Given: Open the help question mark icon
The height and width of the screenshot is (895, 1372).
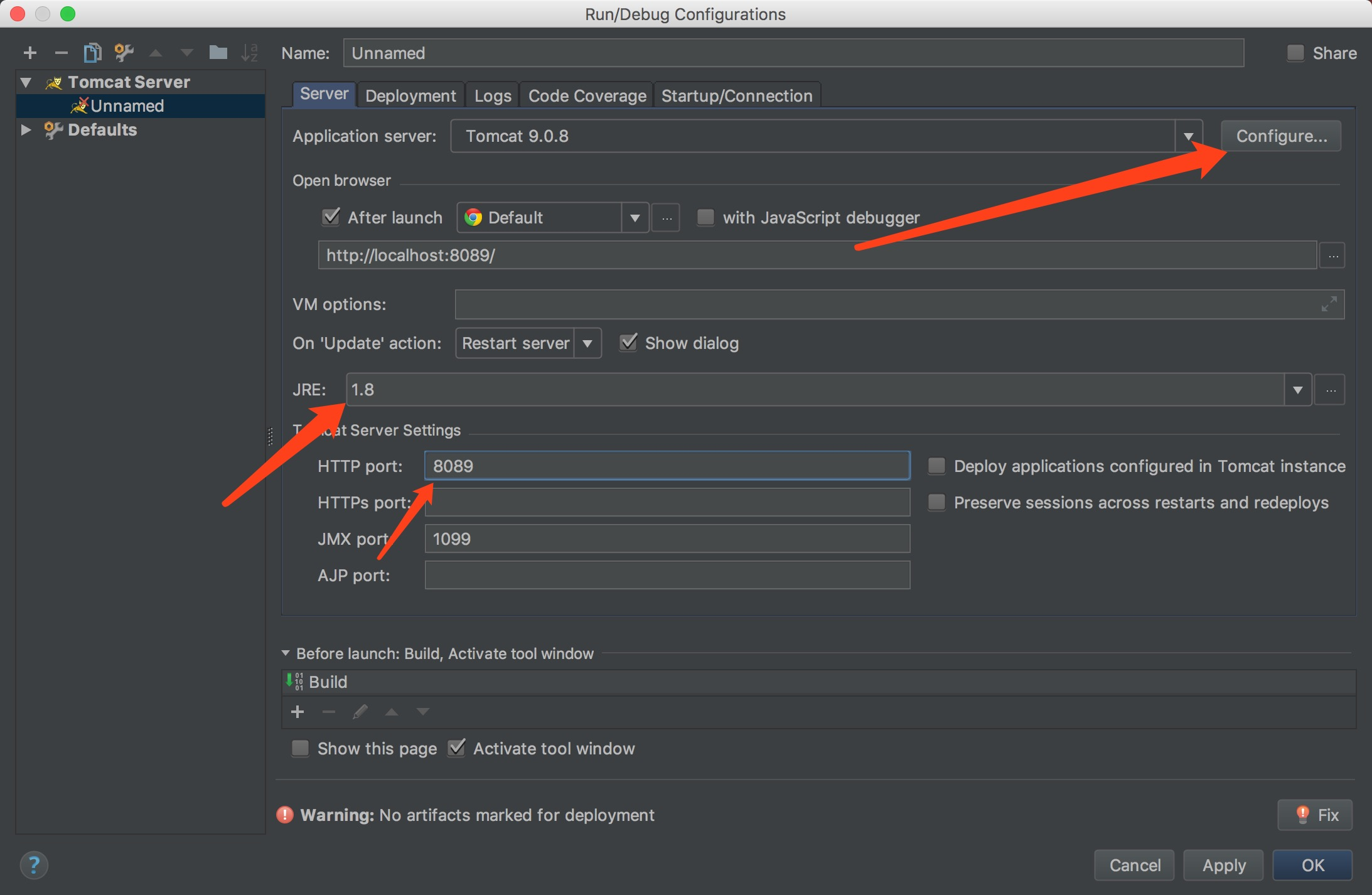Looking at the screenshot, I should coord(34,866).
